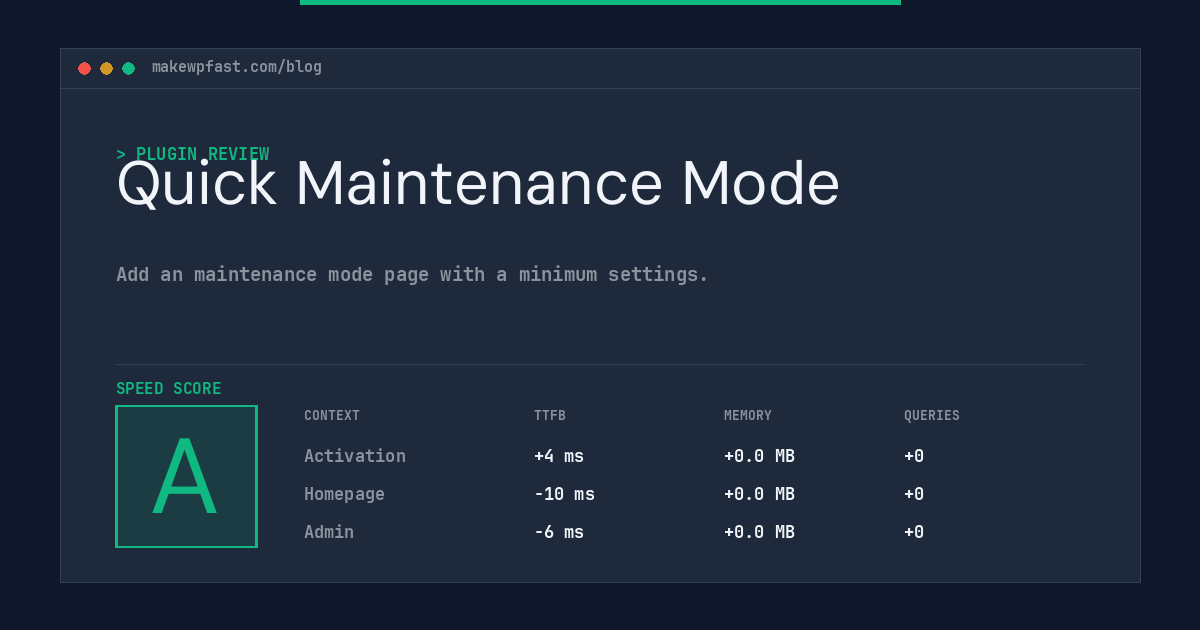Click the red window dot
Viewport: 1200px width, 630px height.
[84, 68]
